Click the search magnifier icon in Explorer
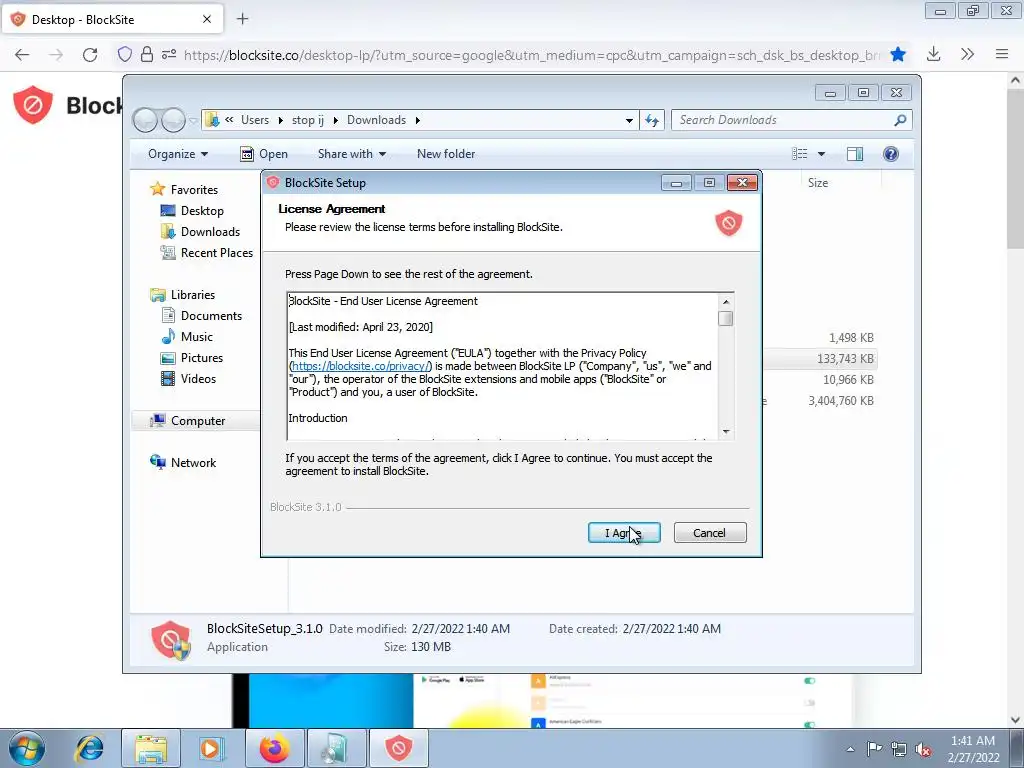The height and width of the screenshot is (768, 1024). pos(901,120)
